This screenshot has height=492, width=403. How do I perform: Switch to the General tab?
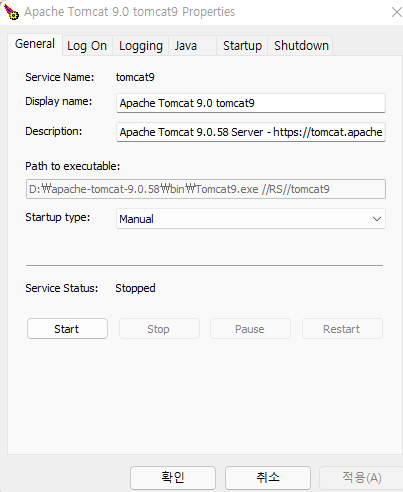pos(35,44)
